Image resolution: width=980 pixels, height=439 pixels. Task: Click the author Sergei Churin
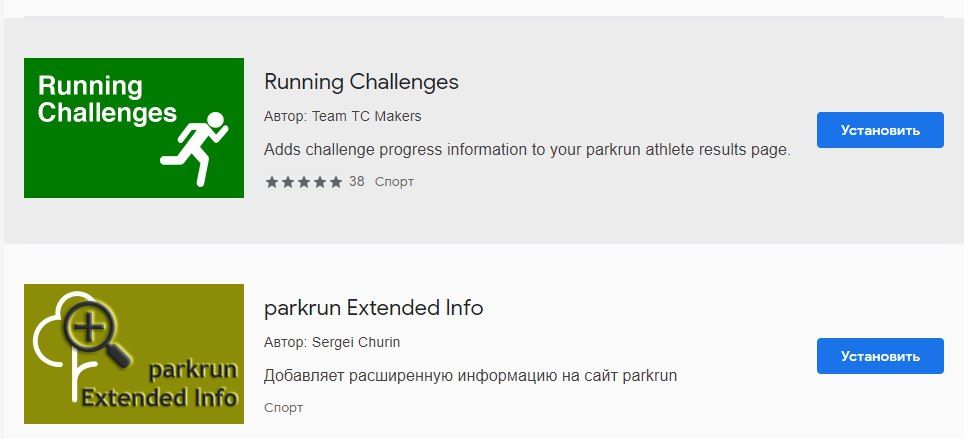(x=356, y=342)
